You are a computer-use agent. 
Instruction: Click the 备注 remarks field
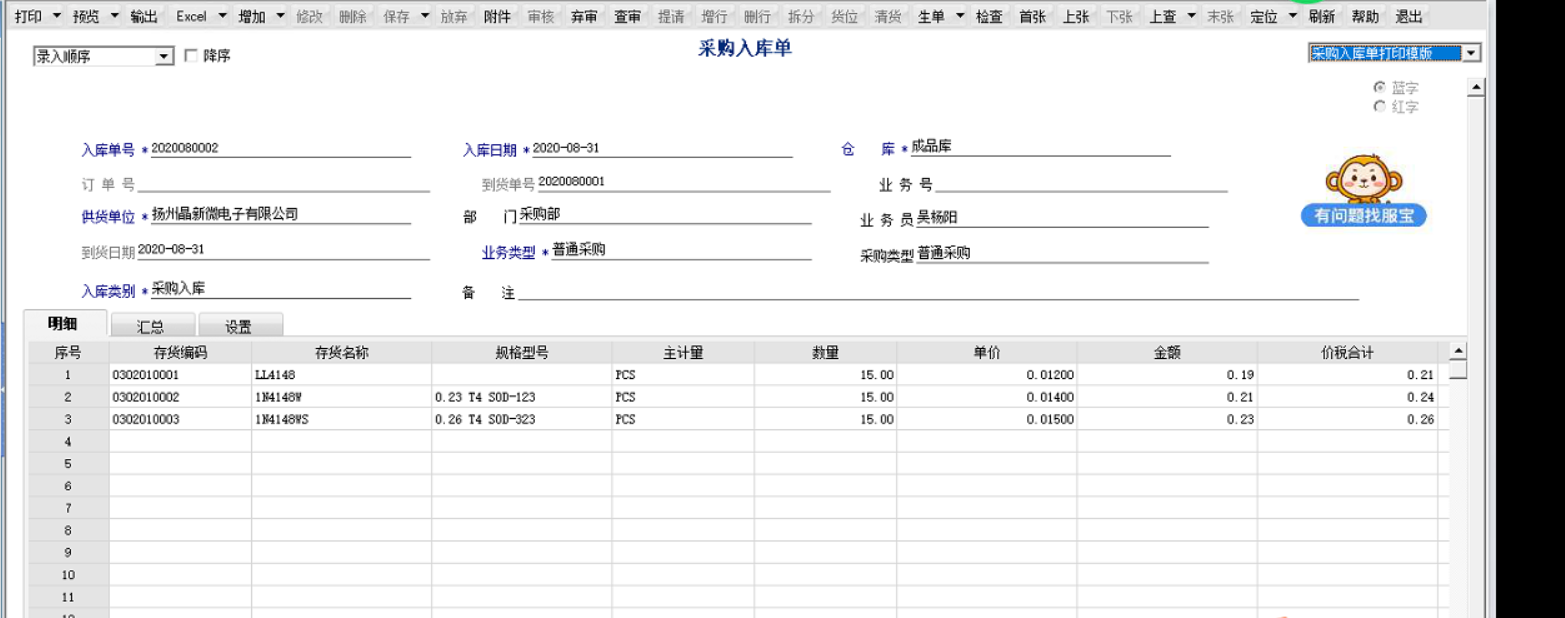coord(938,291)
